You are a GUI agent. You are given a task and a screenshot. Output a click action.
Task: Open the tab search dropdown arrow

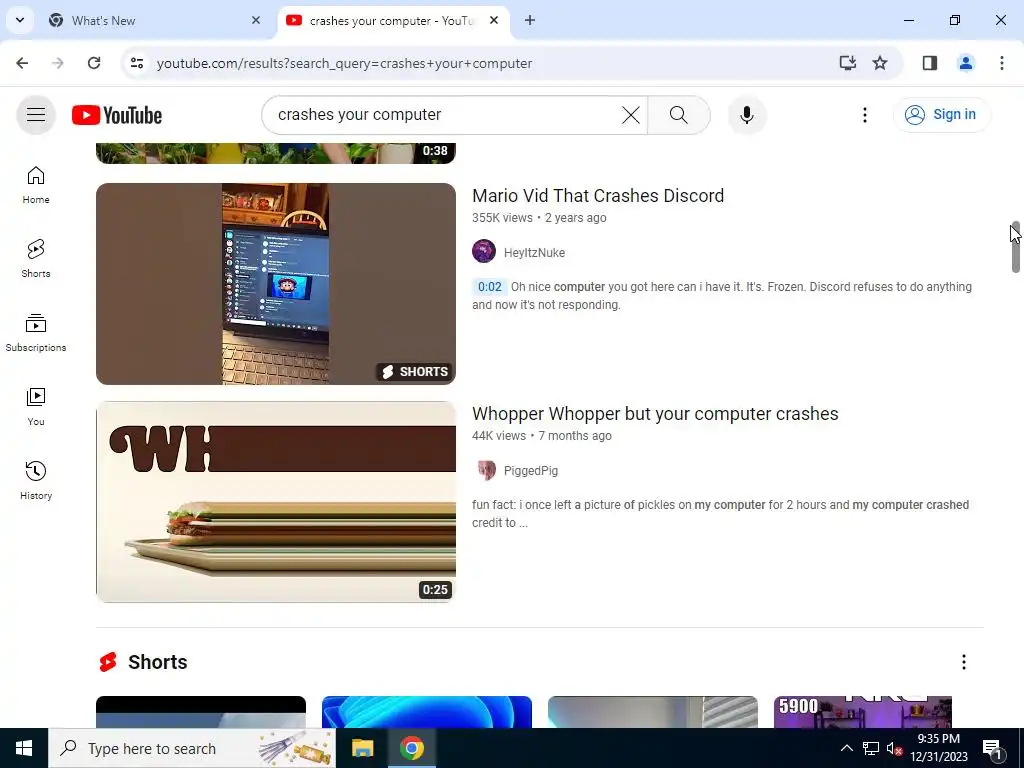[x=20, y=20]
